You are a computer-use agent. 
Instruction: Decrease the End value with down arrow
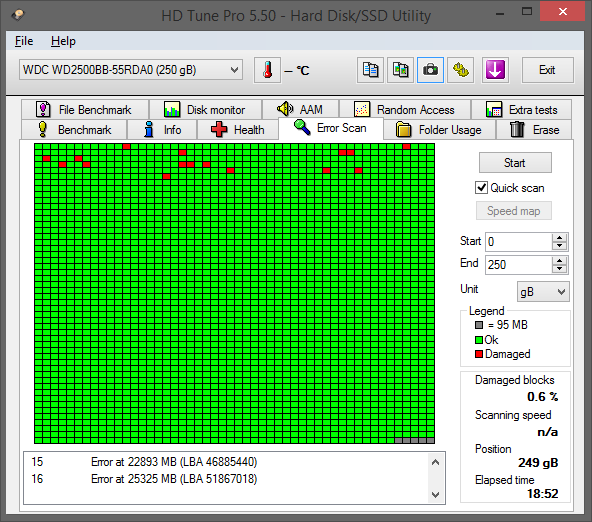click(560, 269)
